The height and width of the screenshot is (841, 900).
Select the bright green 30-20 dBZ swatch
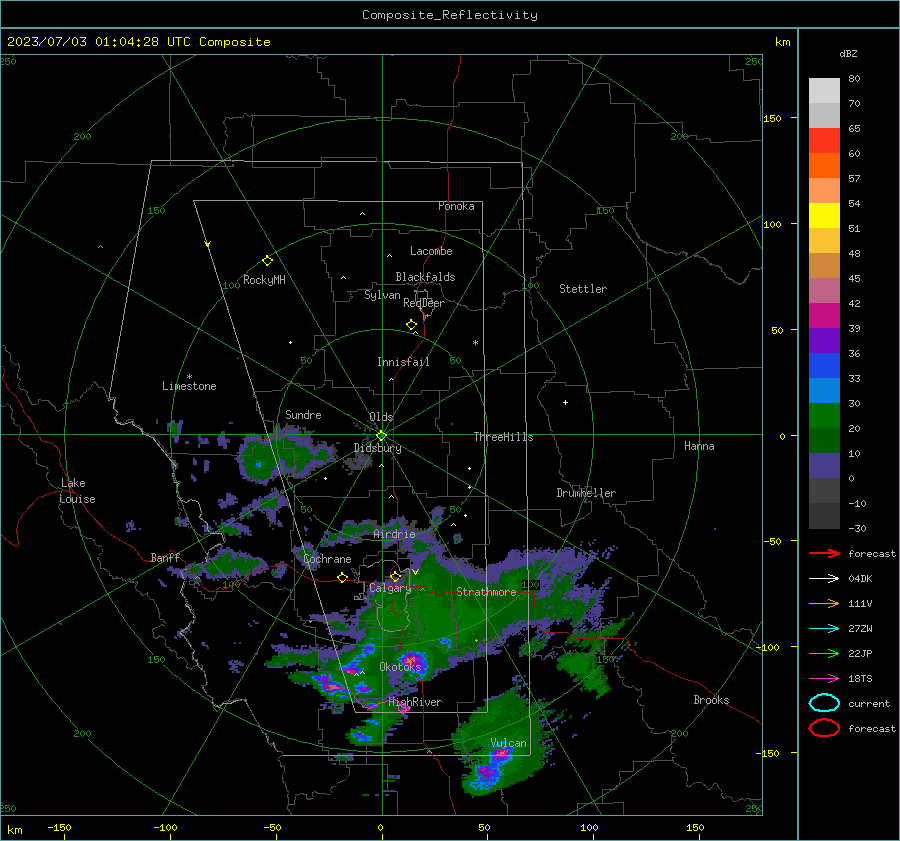pyautogui.click(x=824, y=416)
